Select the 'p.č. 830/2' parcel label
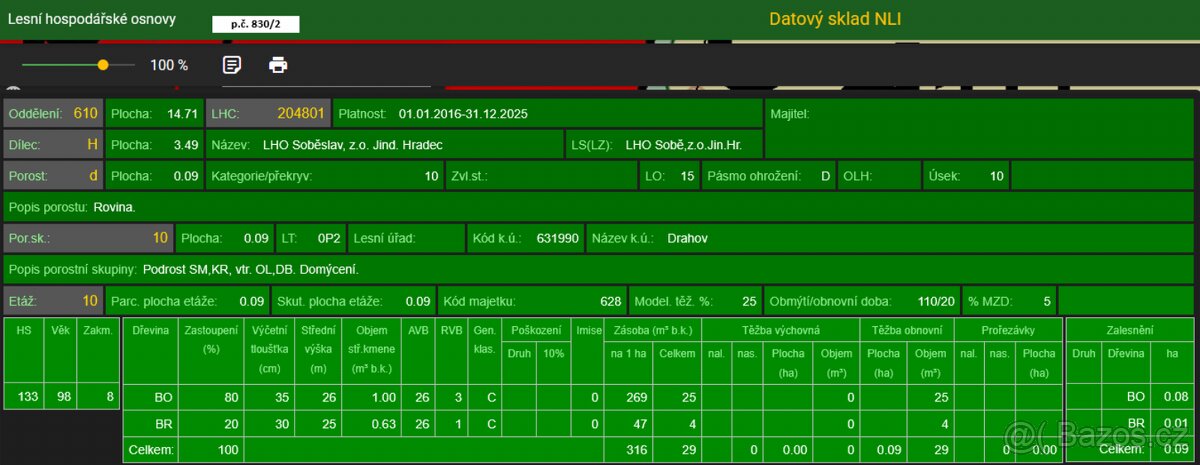 coord(256,24)
